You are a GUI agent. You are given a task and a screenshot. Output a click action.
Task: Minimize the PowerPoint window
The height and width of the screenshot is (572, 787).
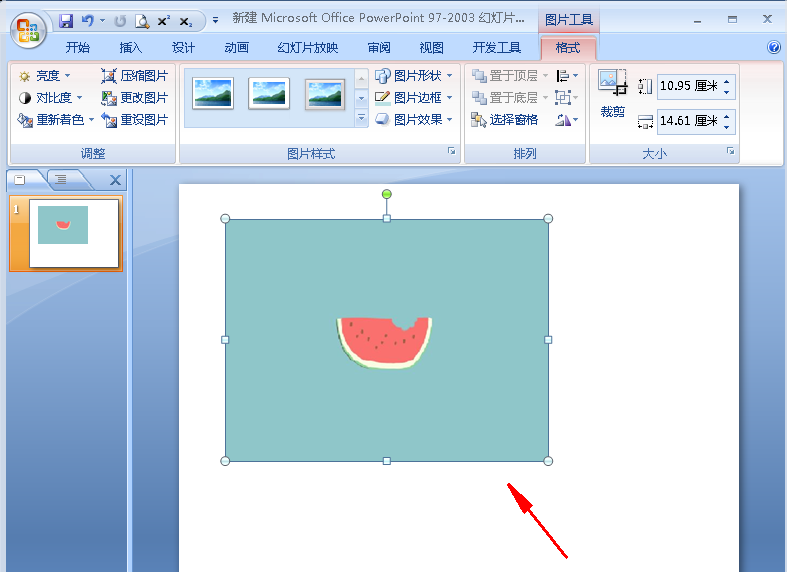tap(698, 20)
